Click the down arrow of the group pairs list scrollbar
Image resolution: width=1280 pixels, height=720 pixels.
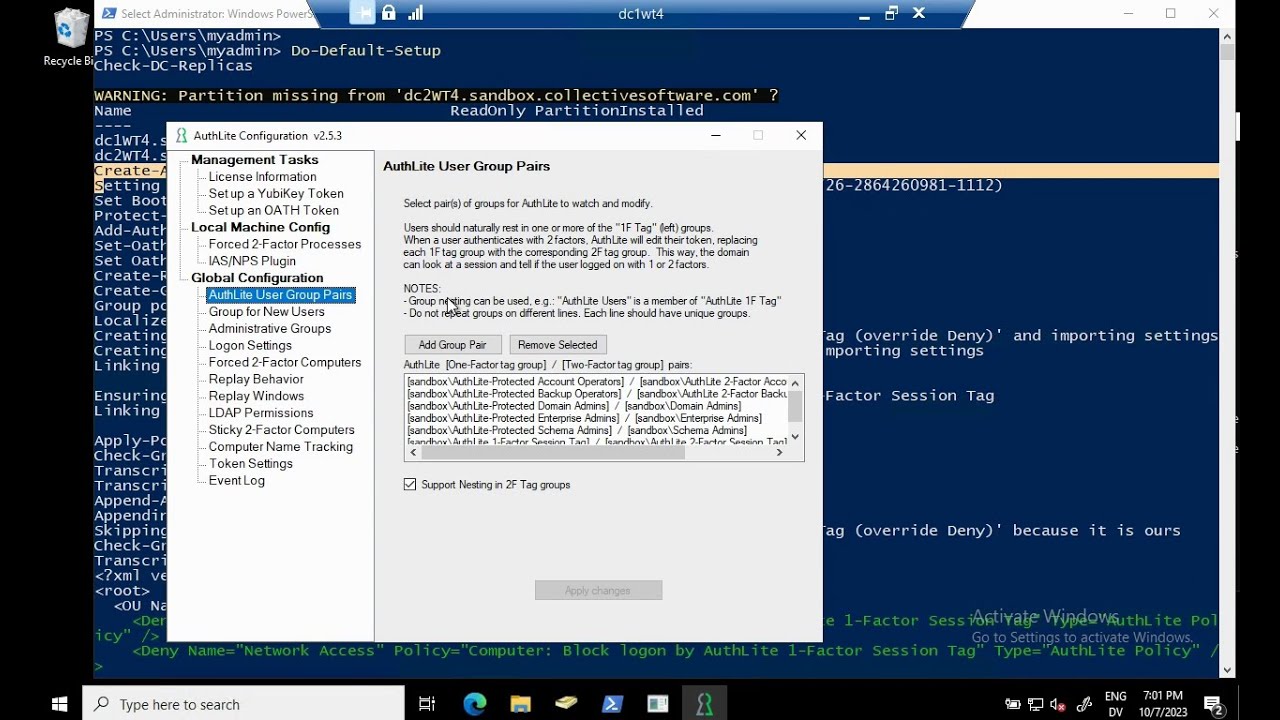click(795, 437)
